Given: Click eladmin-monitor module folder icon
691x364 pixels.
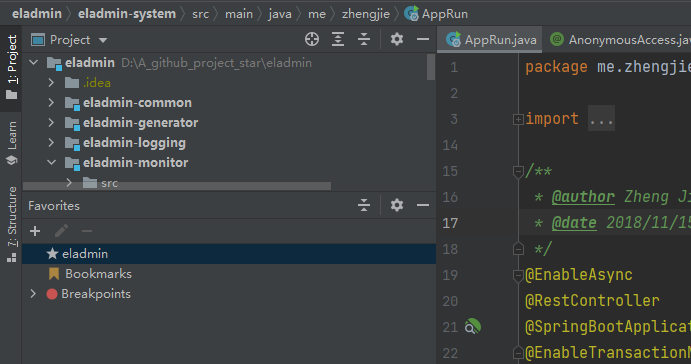Looking at the screenshot, I should (72, 163).
